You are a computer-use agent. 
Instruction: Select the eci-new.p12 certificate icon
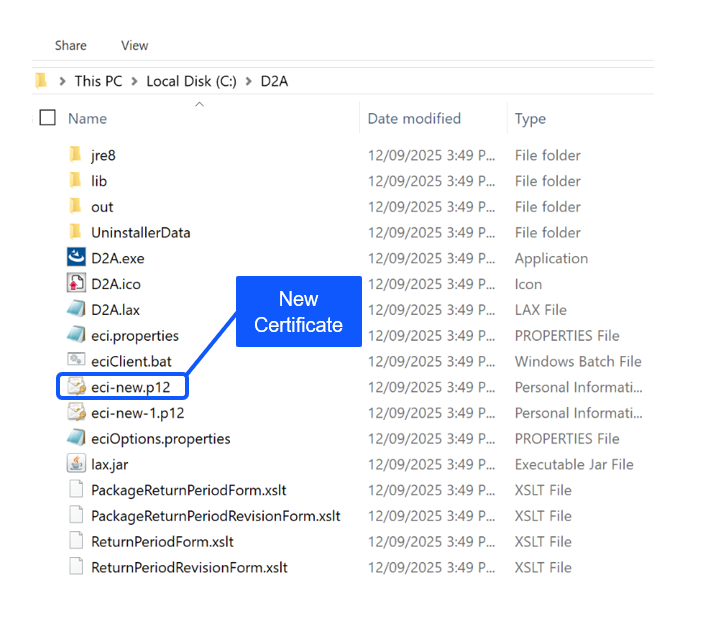76,387
